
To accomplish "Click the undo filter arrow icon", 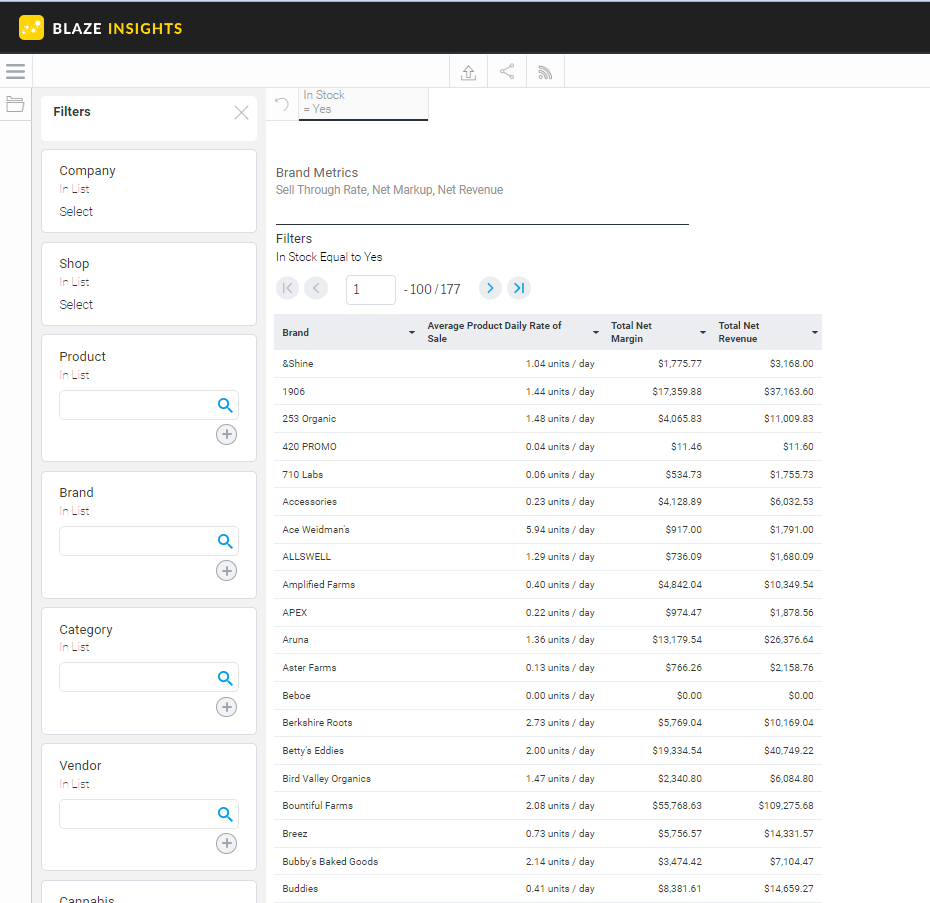I will coord(282,104).
